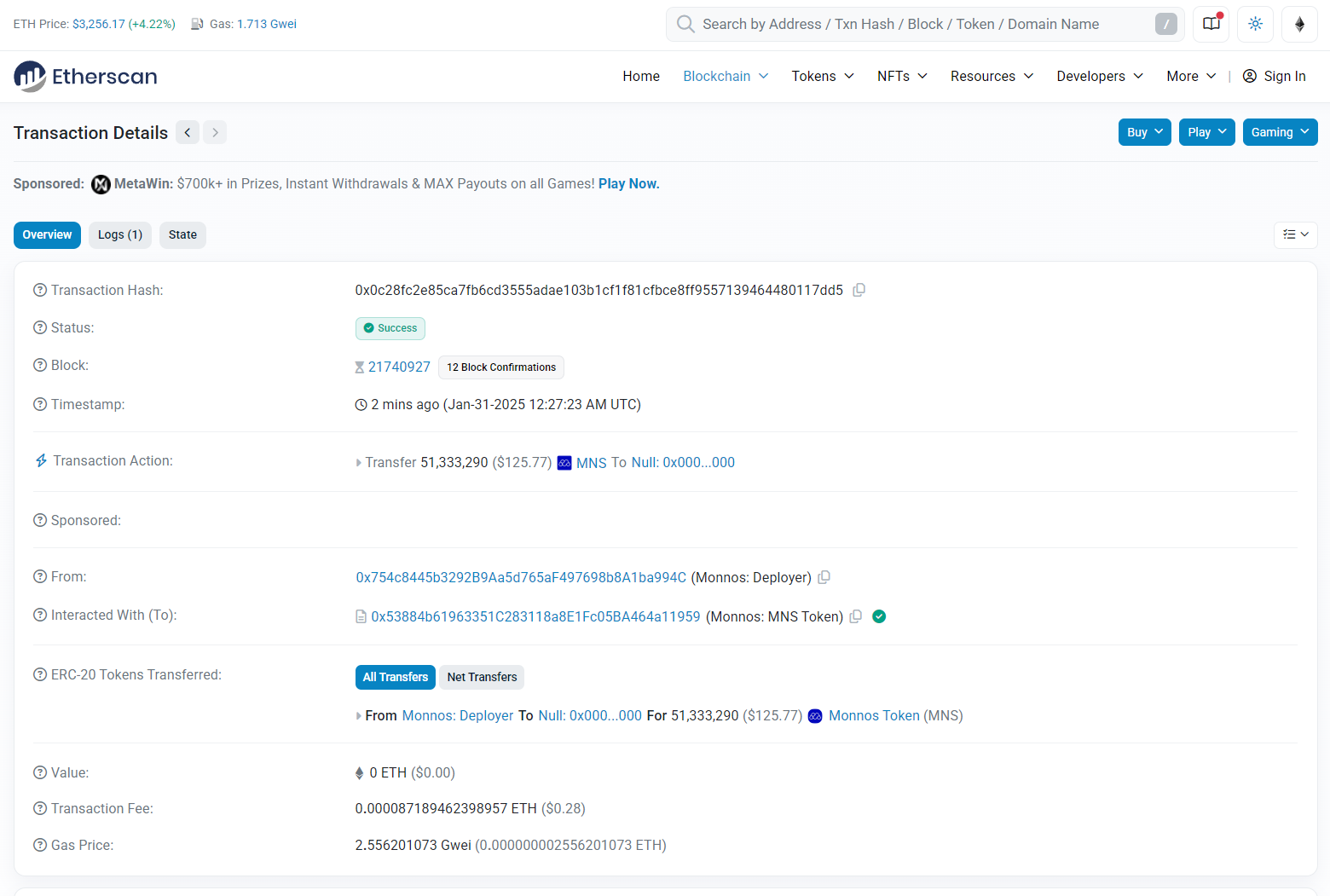Image resolution: width=1330 pixels, height=896 pixels.
Task: Switch to the Logs (1) tab
Action: (x=120, y=234)
